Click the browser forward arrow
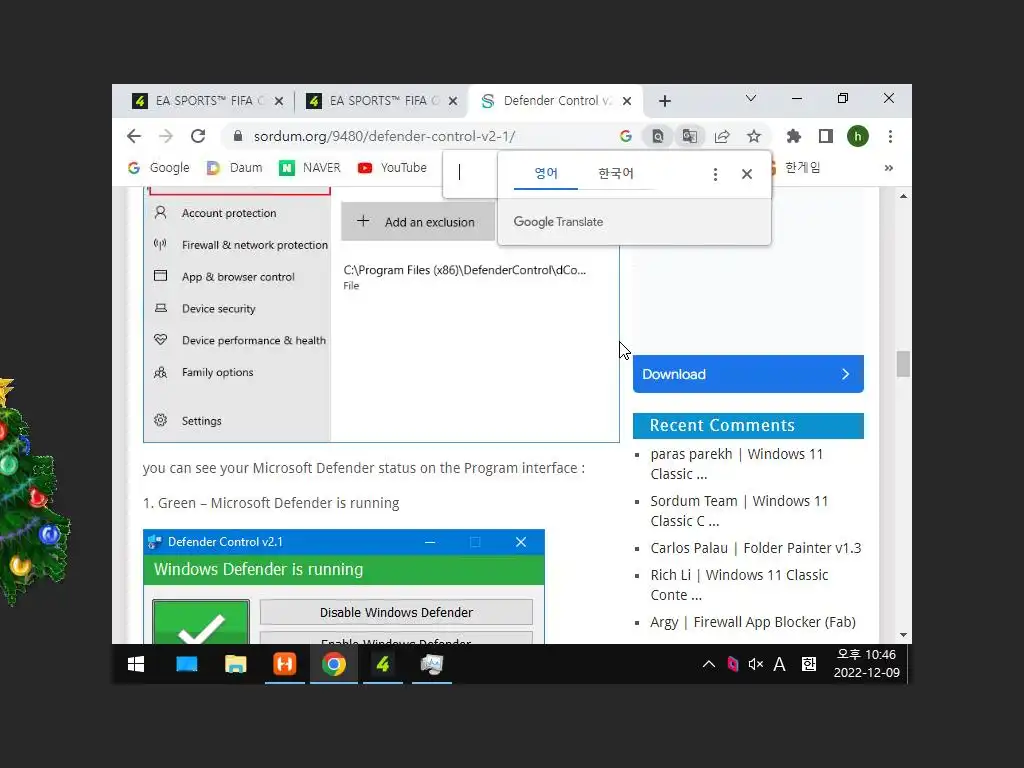Image resolution: width=1024 pixels, height=768 pixels. coord(166,136)
